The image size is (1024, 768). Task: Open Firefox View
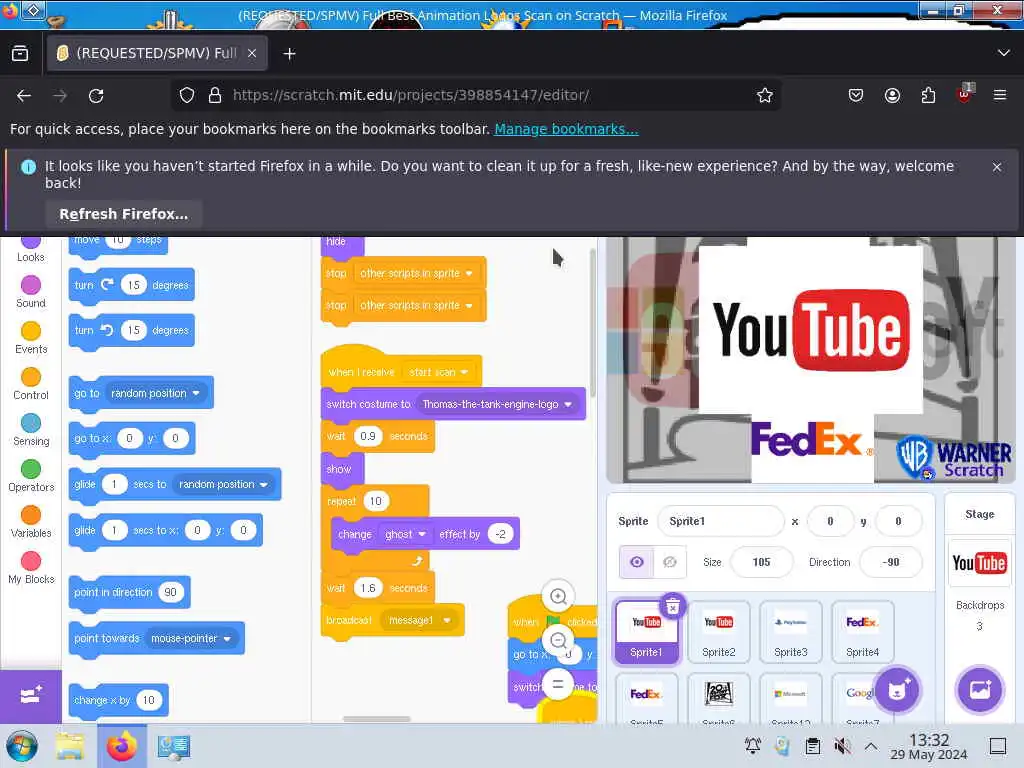click(x=20, y=54)
